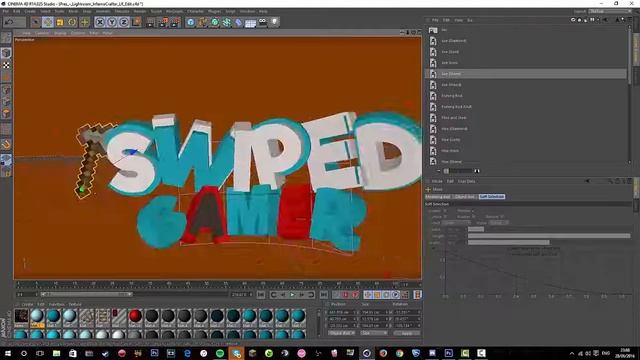This screenshot has height=360, width=640.
Task: Toggle the Enable checkbox in Soft Selection
Action: [x=445, y=211]
